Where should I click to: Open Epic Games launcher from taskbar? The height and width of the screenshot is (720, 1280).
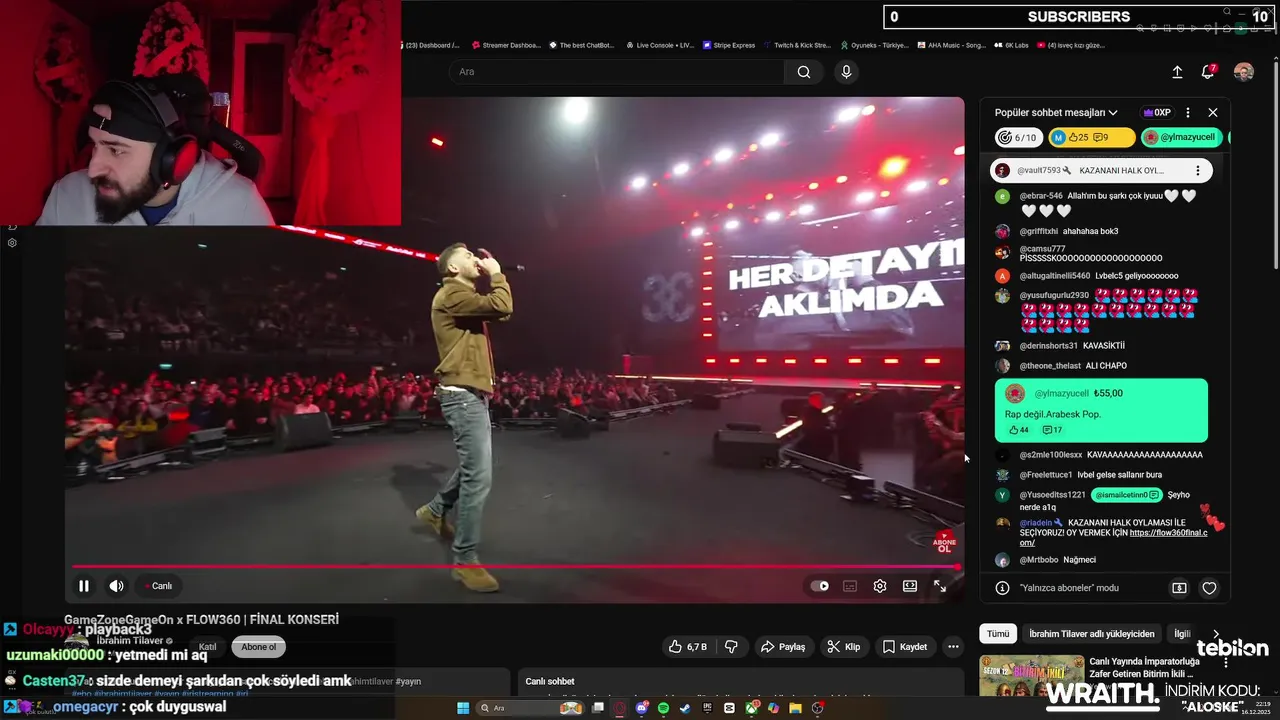(707, 708)
